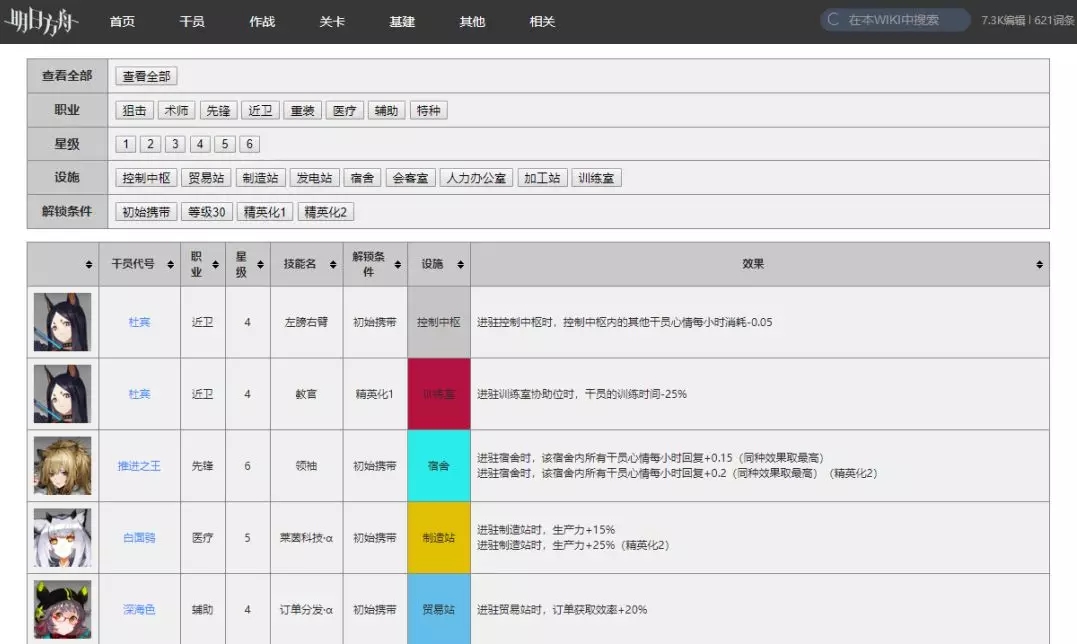Open 杜宾 link in 教官 row

(x=139, y=394)
